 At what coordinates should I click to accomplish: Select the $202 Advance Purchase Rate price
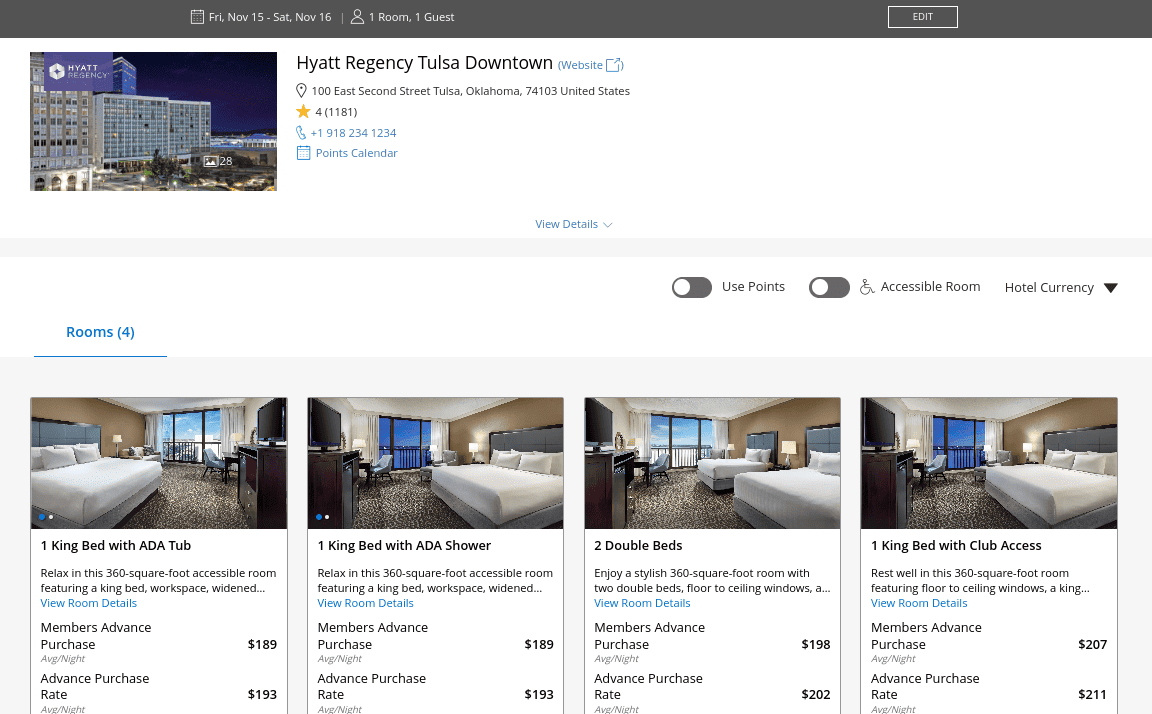(x=816, y=694)
